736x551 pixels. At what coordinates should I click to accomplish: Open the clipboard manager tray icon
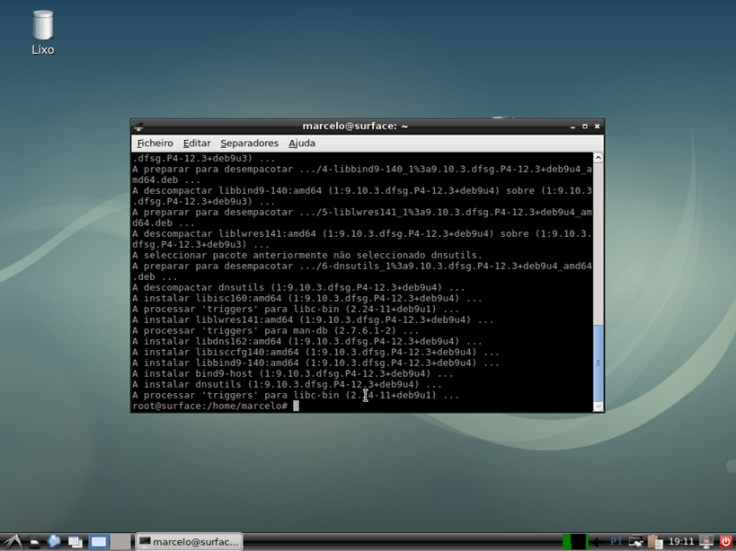tap(655, 541)
